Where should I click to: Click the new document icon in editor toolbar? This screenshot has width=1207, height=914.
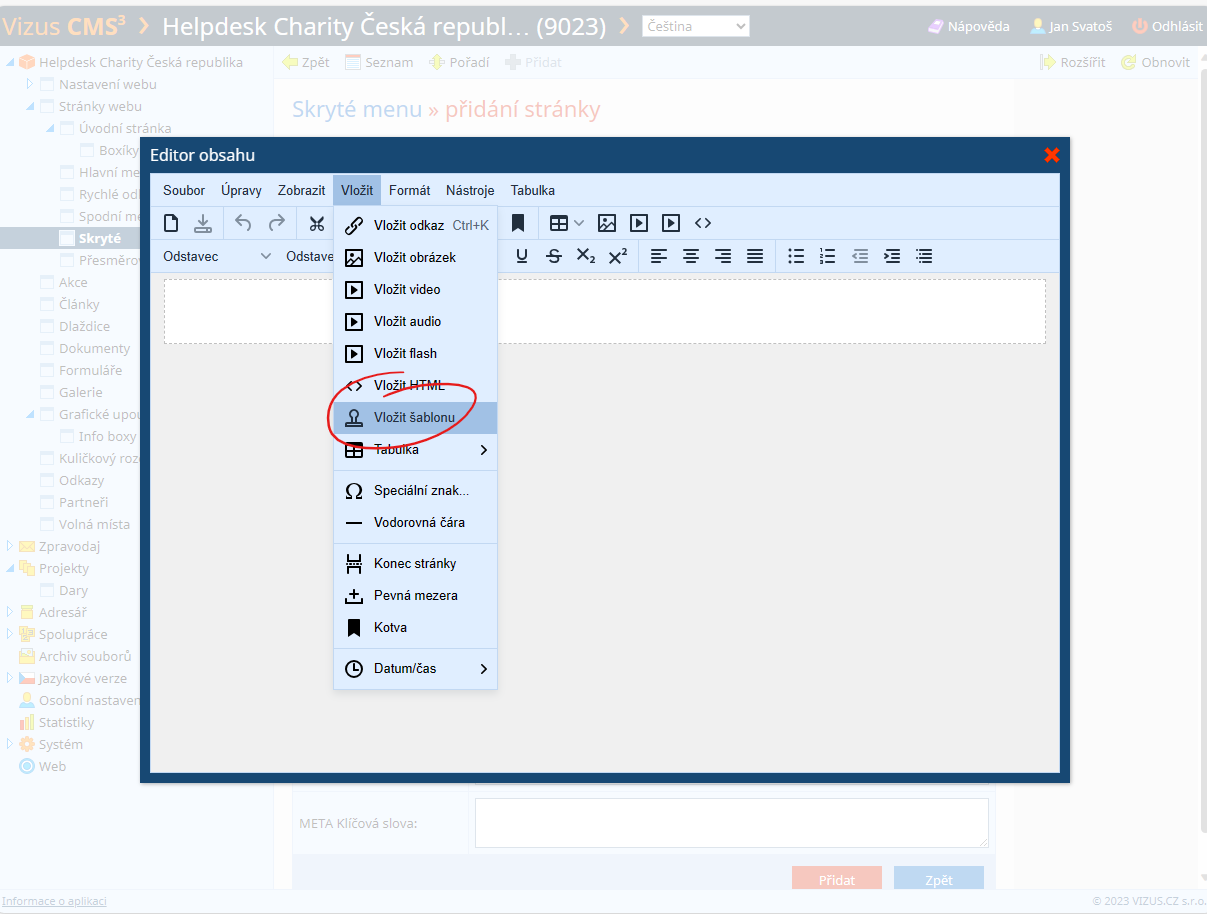pos(171,223)
